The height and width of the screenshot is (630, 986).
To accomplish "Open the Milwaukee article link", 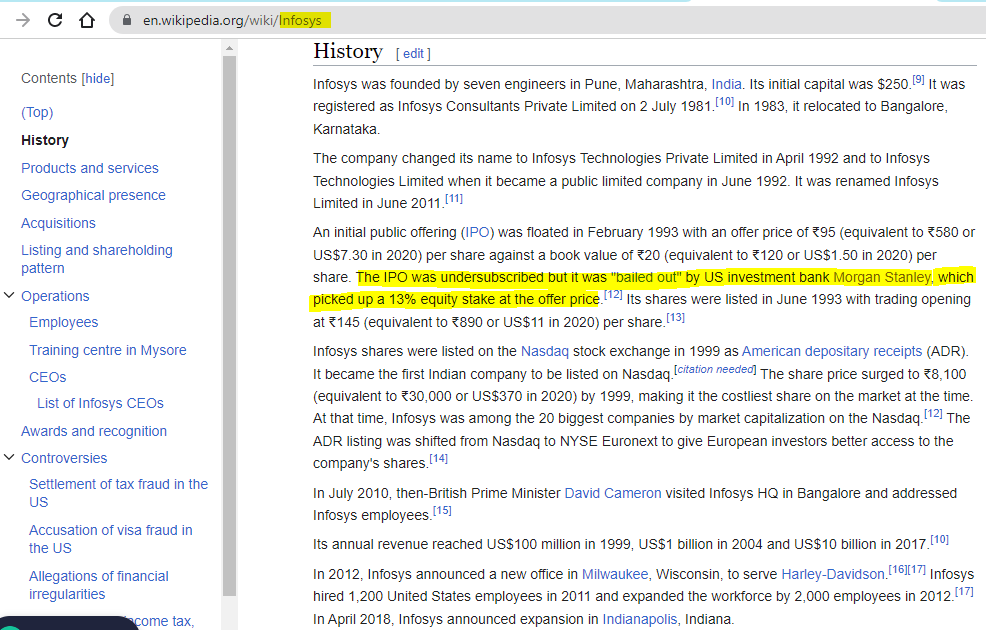I will (615, 575).
